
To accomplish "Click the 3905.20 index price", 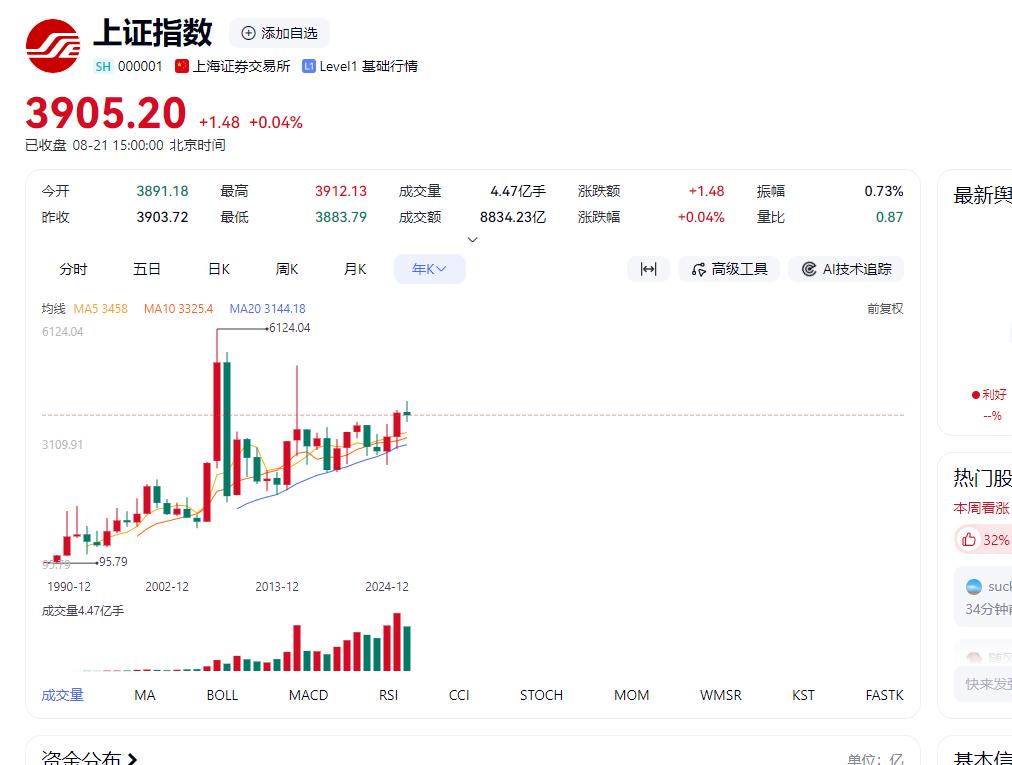I will 106,113.
